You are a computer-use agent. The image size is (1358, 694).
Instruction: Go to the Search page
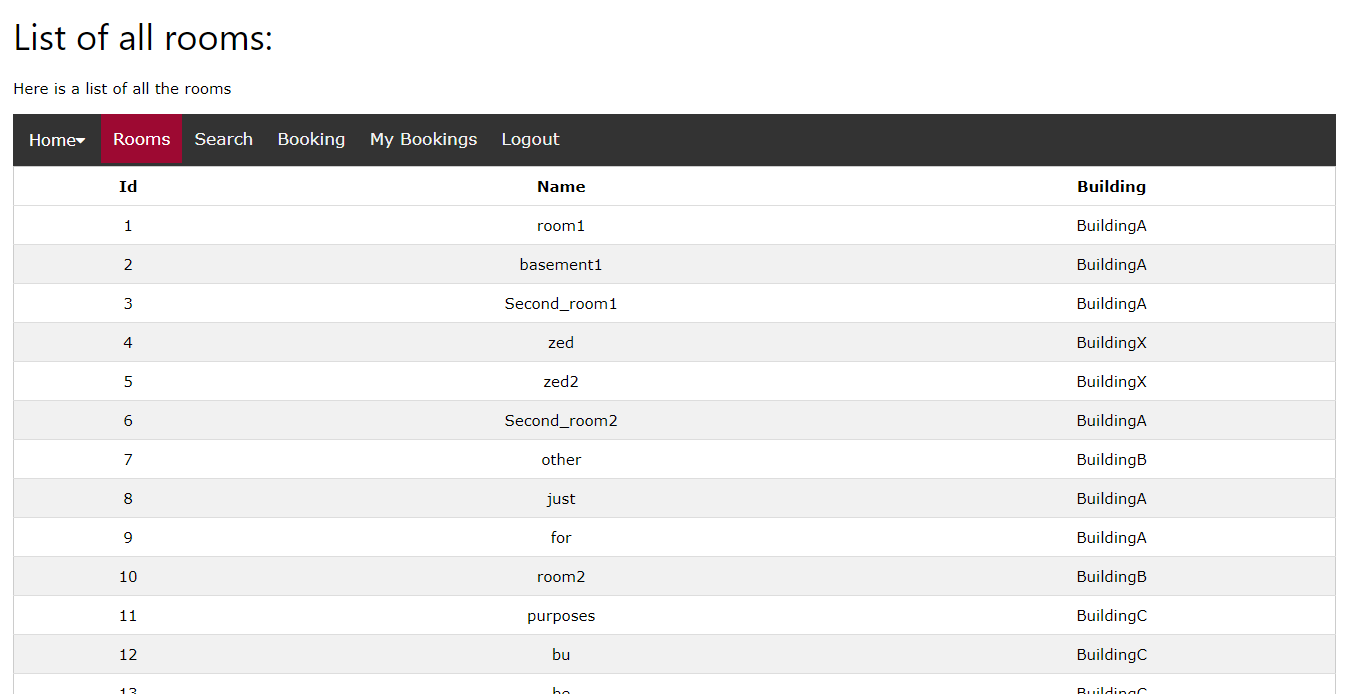223,140
